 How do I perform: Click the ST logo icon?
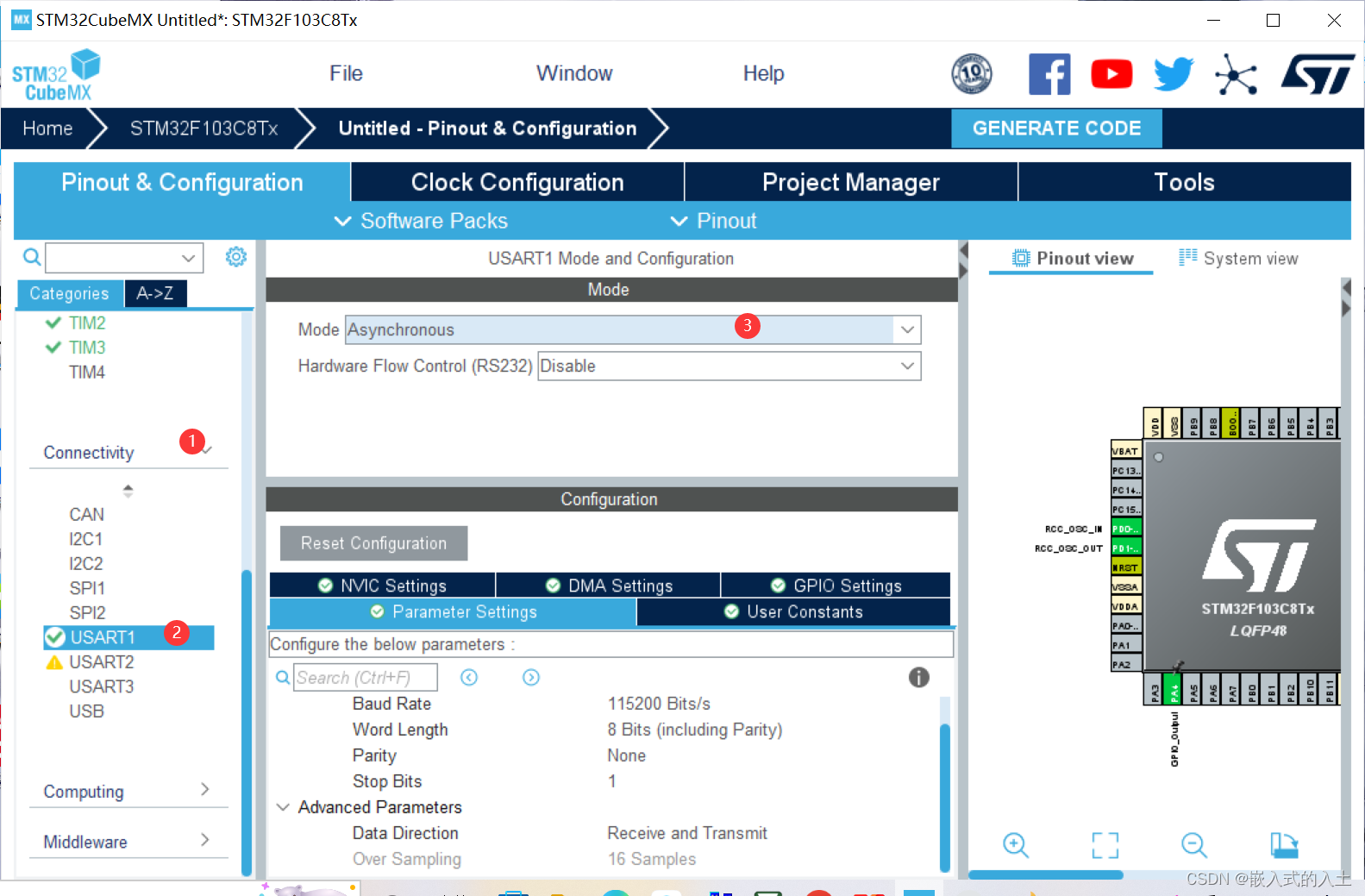[1318, 74]
